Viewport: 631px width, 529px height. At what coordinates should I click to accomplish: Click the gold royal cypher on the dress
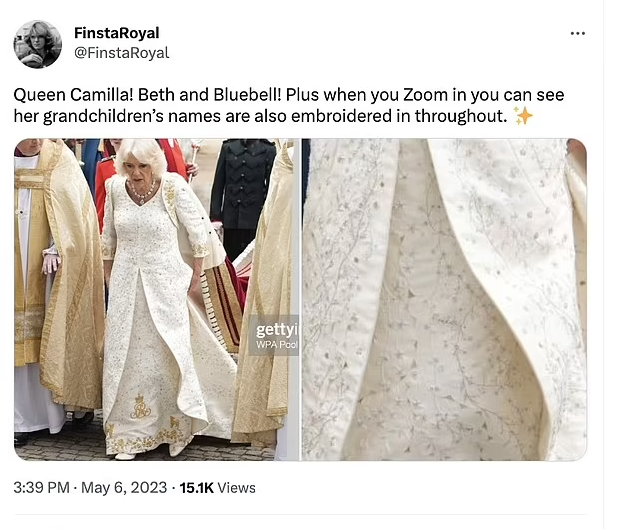140,406
